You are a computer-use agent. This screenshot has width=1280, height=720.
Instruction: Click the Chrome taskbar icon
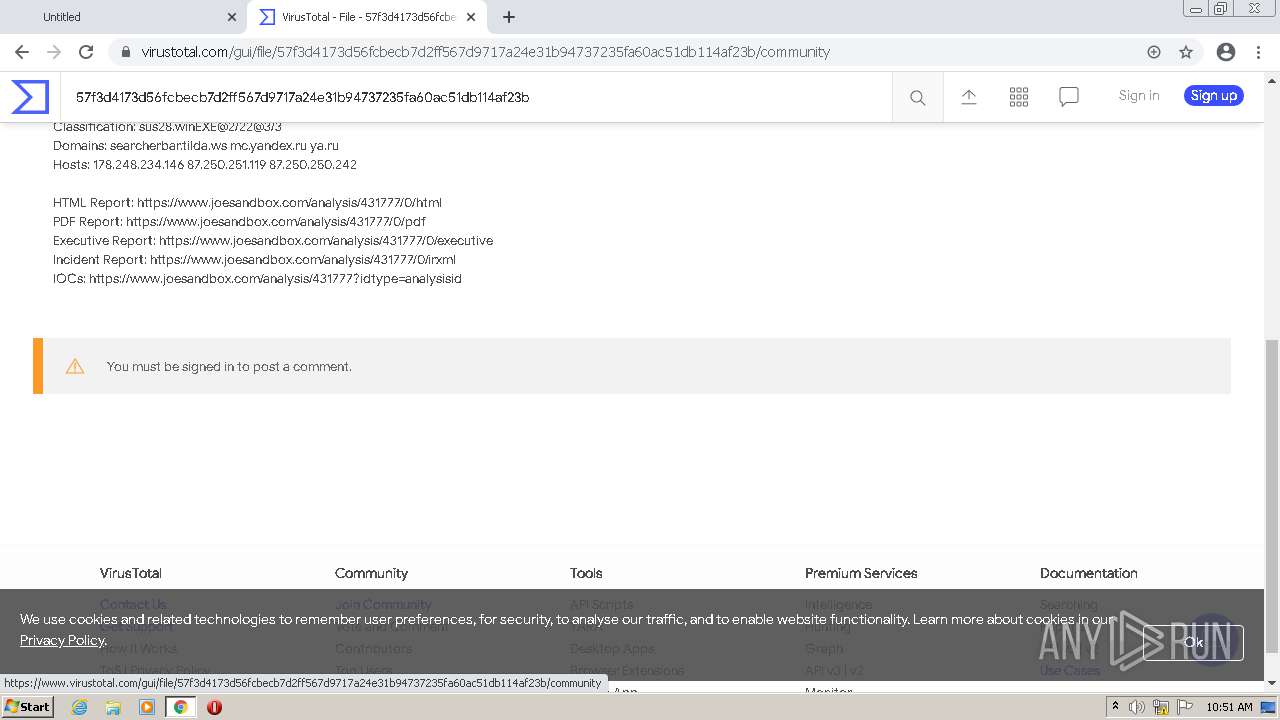(x=181, y=707)
